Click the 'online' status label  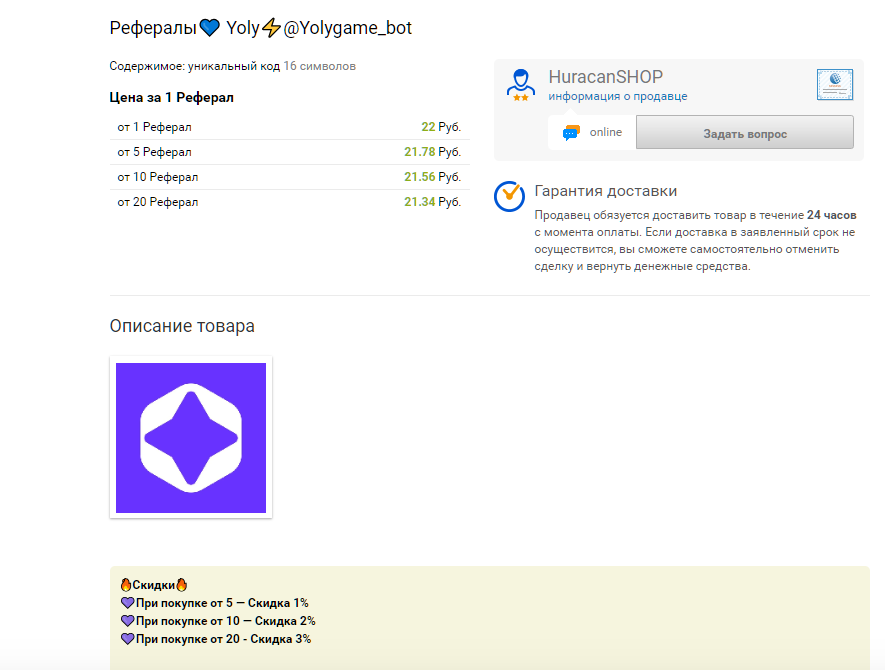point(606,132)
